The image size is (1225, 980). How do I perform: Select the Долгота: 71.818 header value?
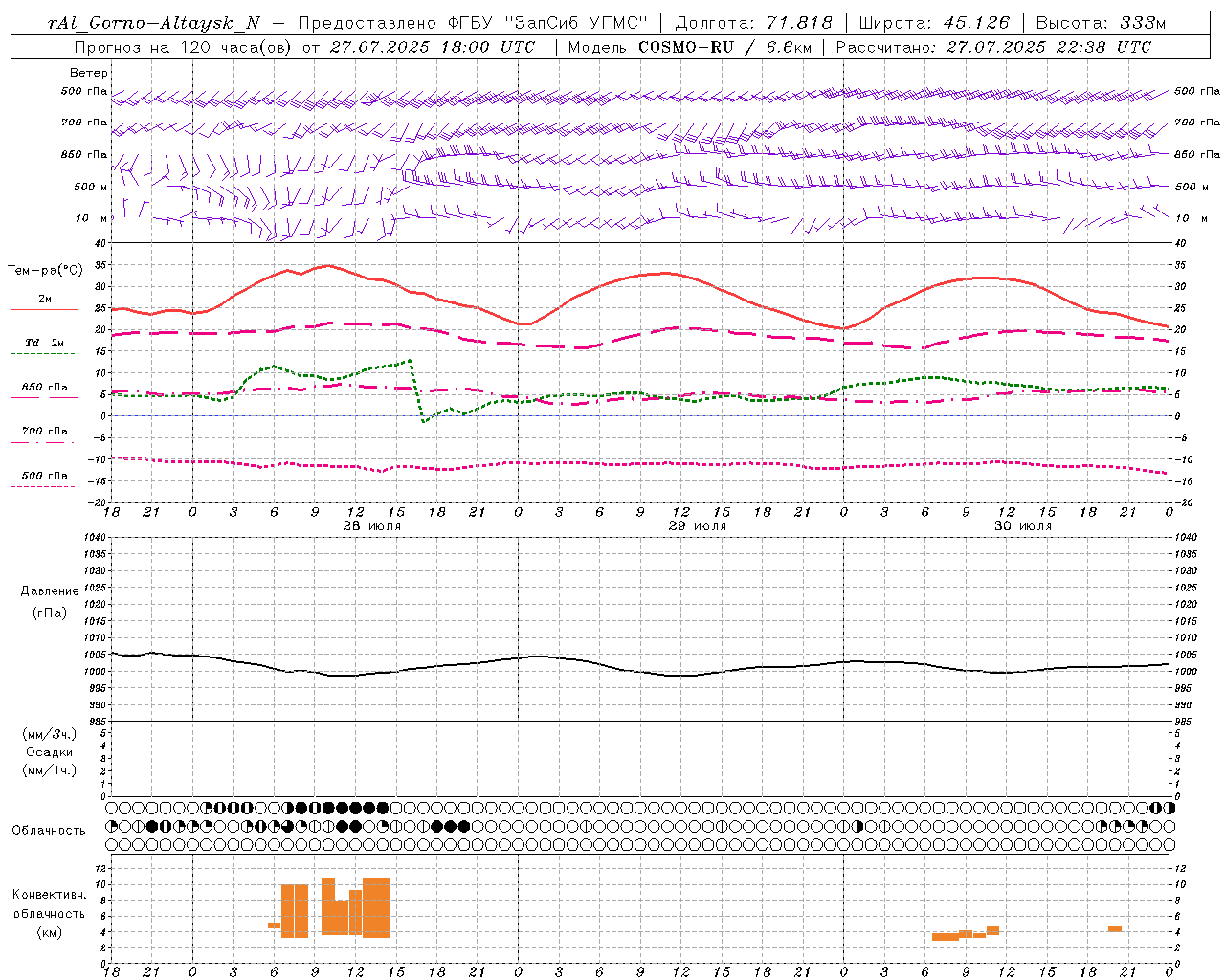click(754, 23)
